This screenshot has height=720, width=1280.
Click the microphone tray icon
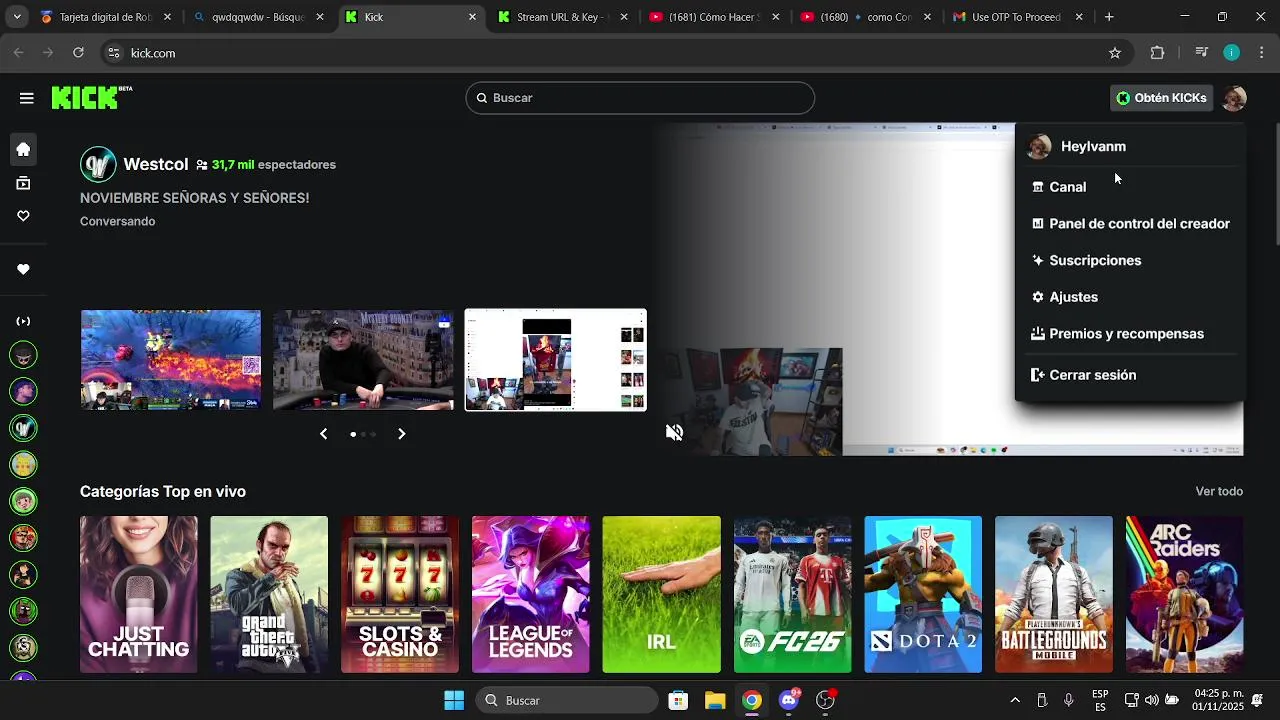[1069, 700]
